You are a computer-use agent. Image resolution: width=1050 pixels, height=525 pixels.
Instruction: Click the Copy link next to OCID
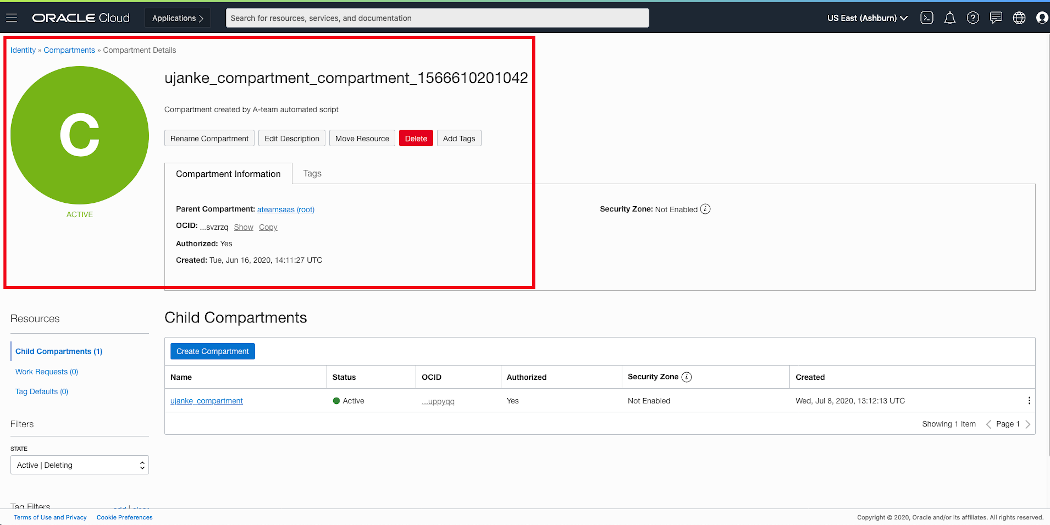(268, 227)
